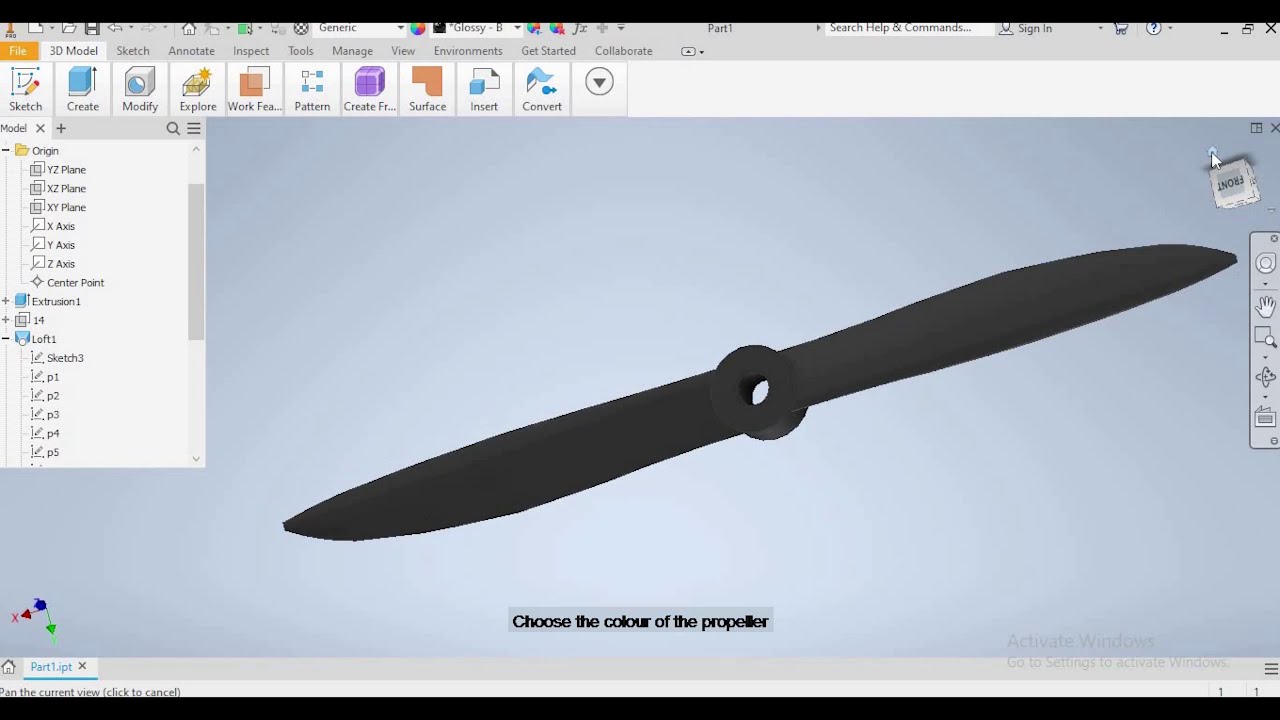1280x720 pixels.
Task: Switch to the Sketch ribbon tab
Action: [x=133, y=51]
